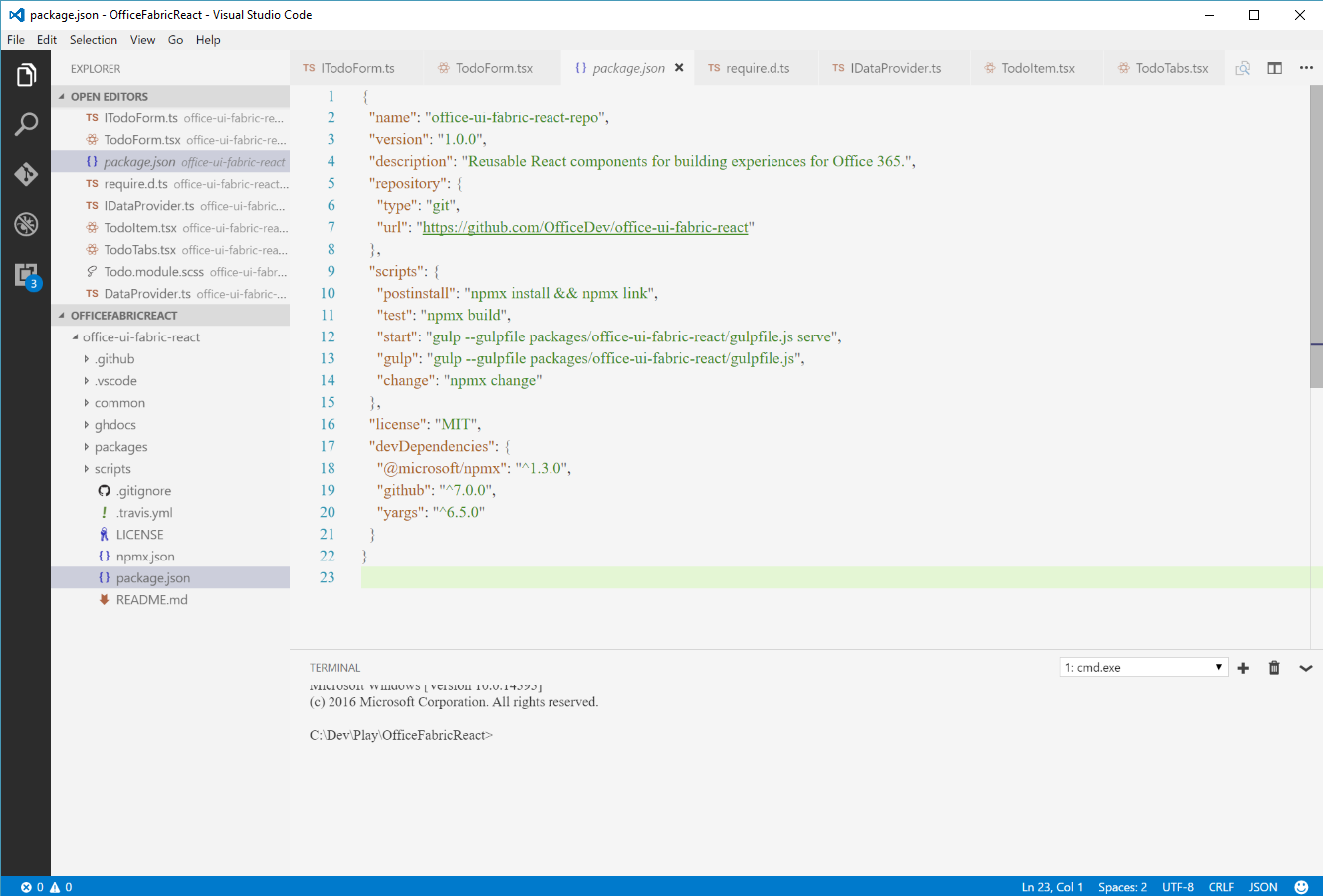Switch to the IDataProvider.ts tab

(895, 68)
